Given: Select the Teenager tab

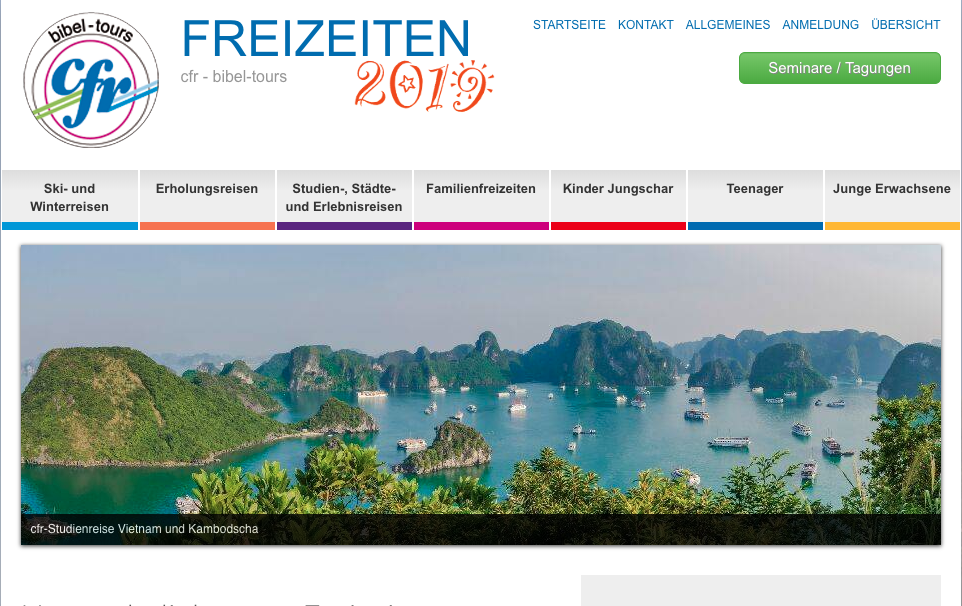Looking at the screenshot, I should click(755, 199).
